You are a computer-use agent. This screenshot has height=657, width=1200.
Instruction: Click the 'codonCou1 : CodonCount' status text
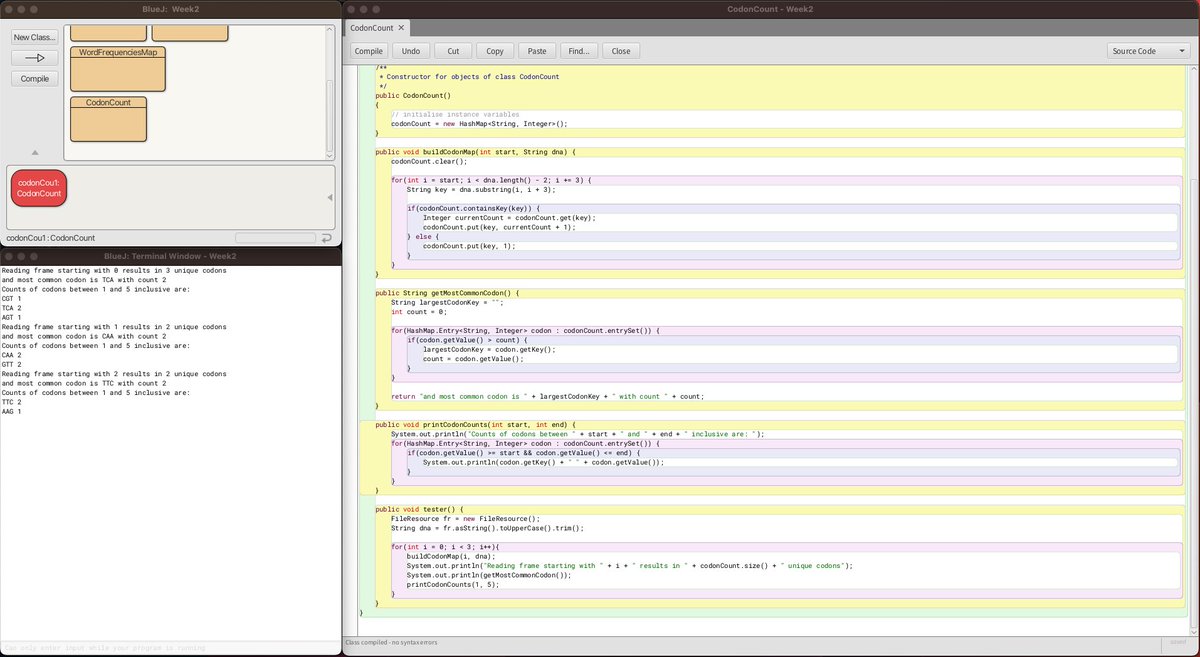(51, 238)
